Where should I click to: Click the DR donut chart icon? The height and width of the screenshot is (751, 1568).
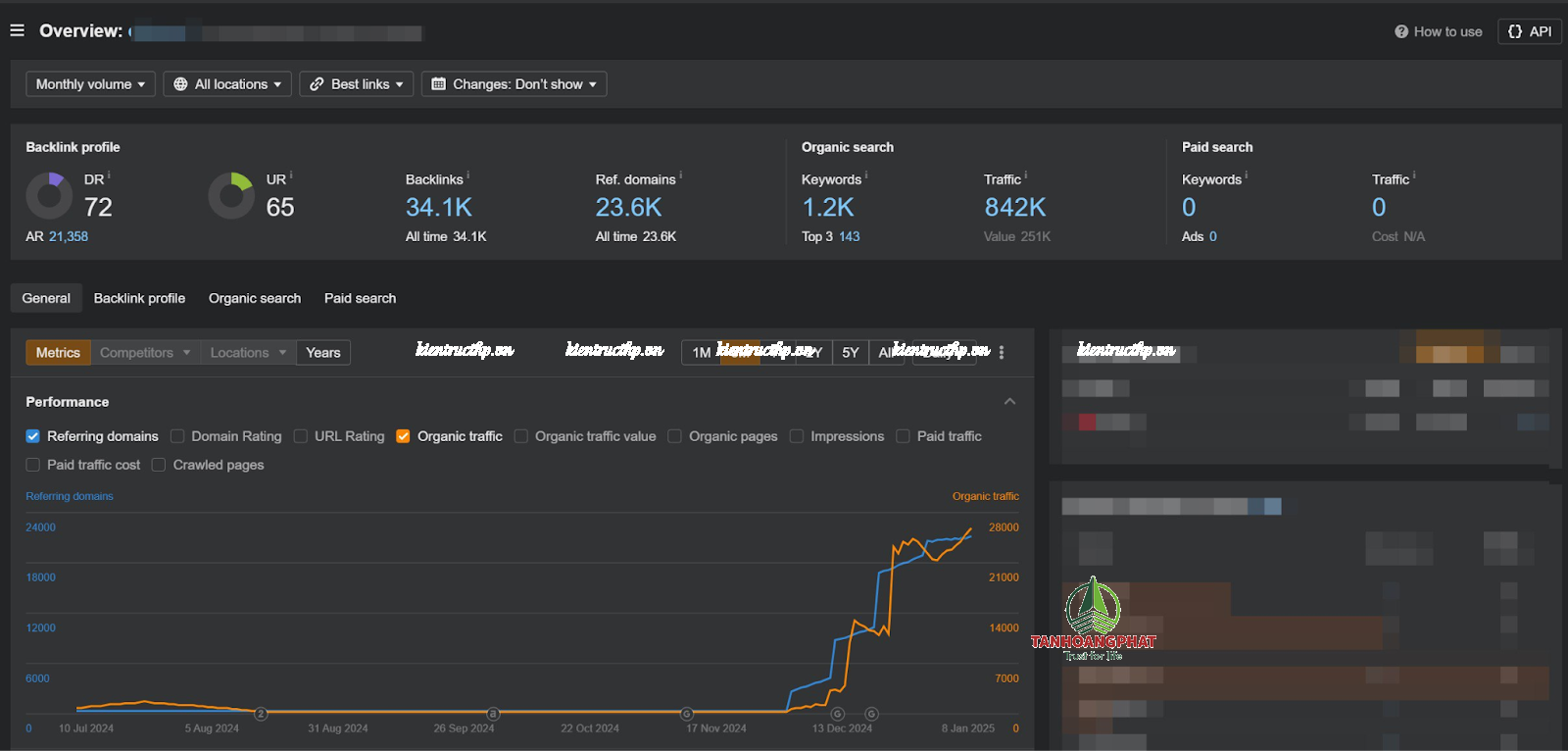pyautogui.click(x=49, y=195)
